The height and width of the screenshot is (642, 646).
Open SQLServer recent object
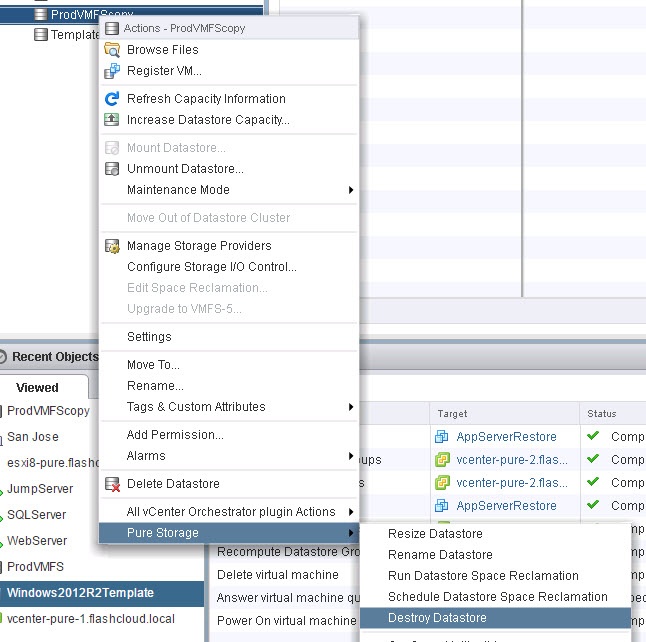tap(36, 515)
